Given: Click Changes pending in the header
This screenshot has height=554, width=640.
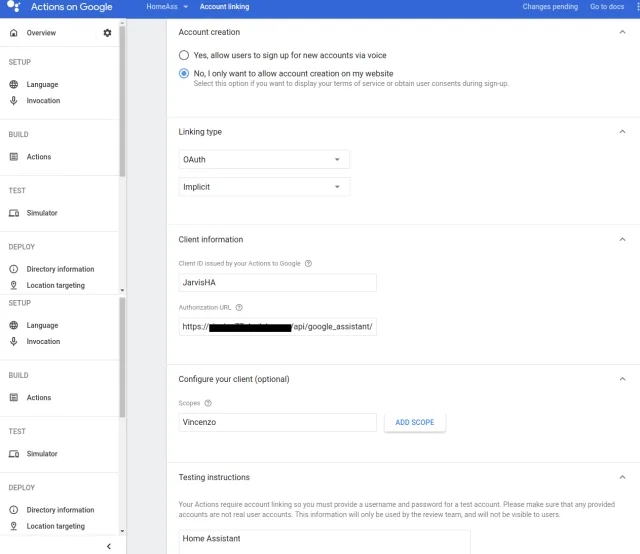Looking at the screenshot, I should (550, 7).
